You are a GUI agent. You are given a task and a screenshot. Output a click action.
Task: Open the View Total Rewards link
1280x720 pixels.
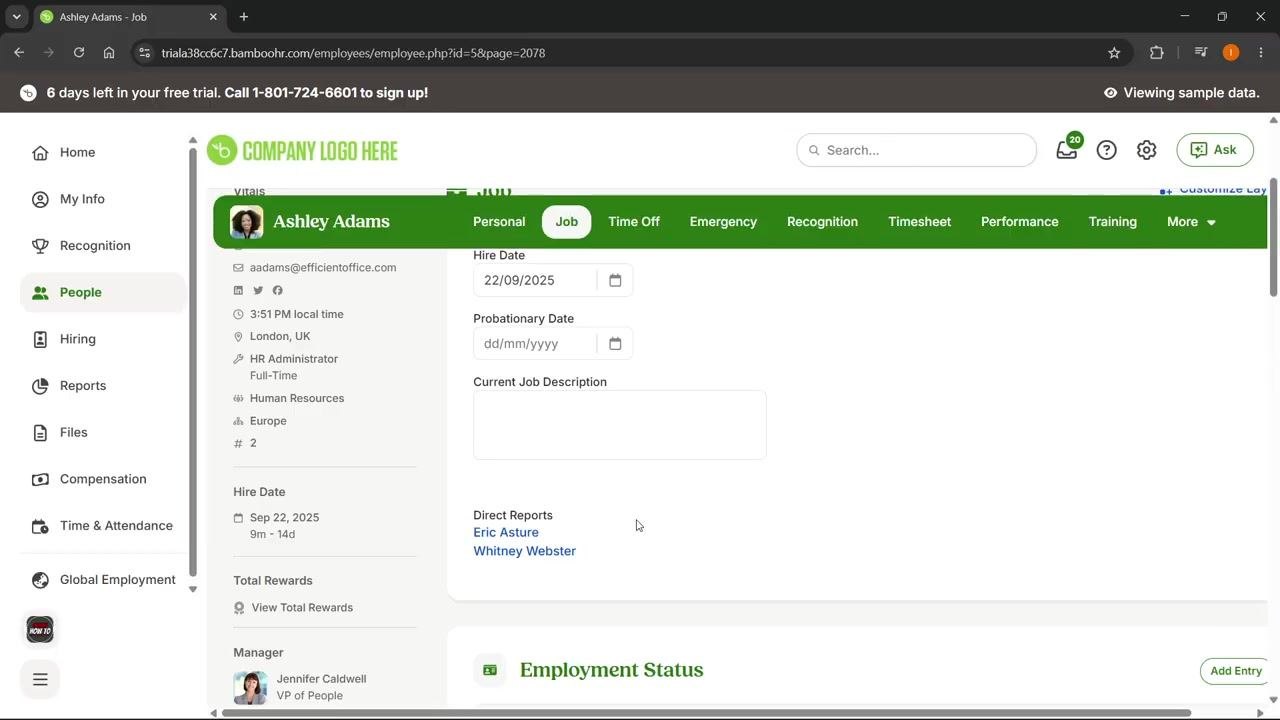coord(302,608)
